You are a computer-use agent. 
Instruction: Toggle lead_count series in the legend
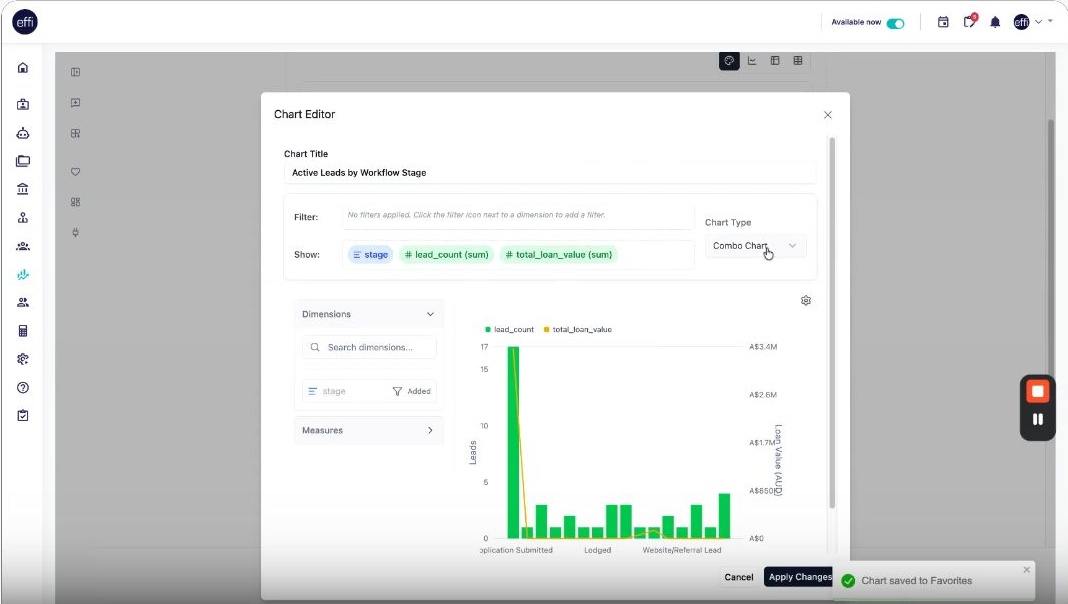[x=509, y=330]
